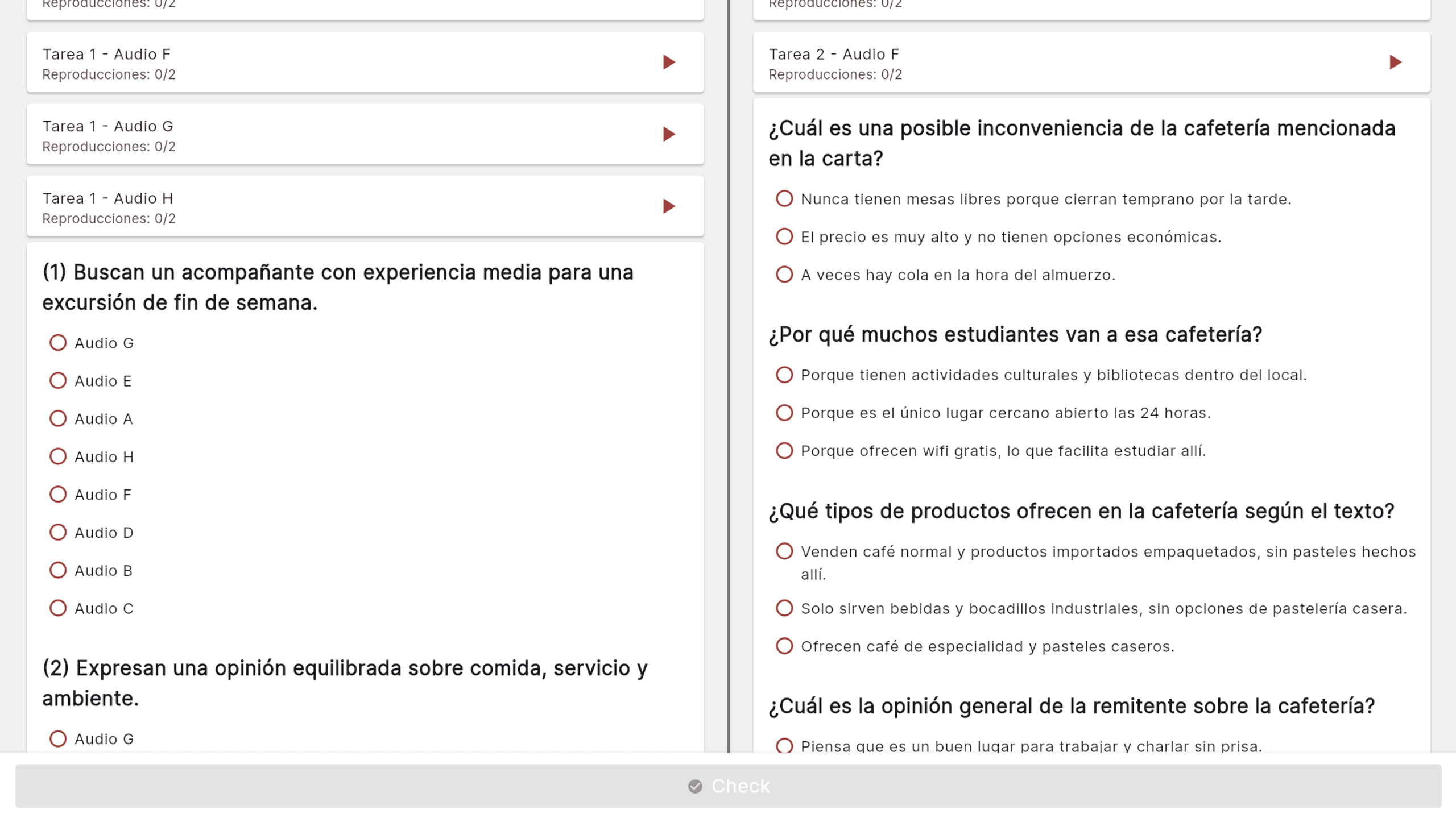Click playback count under Tarea 1 Audio H
The height and width of the screenshot is (818, 1456).
coord(109,219)
